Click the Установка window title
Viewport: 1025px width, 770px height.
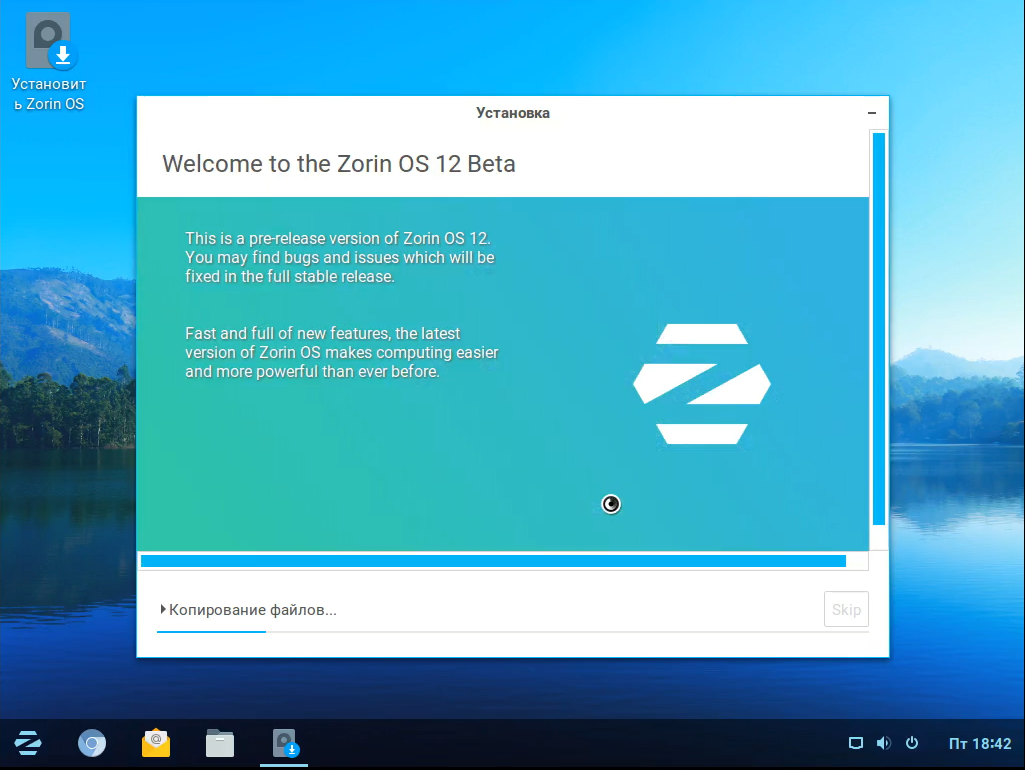coord(512,113)
